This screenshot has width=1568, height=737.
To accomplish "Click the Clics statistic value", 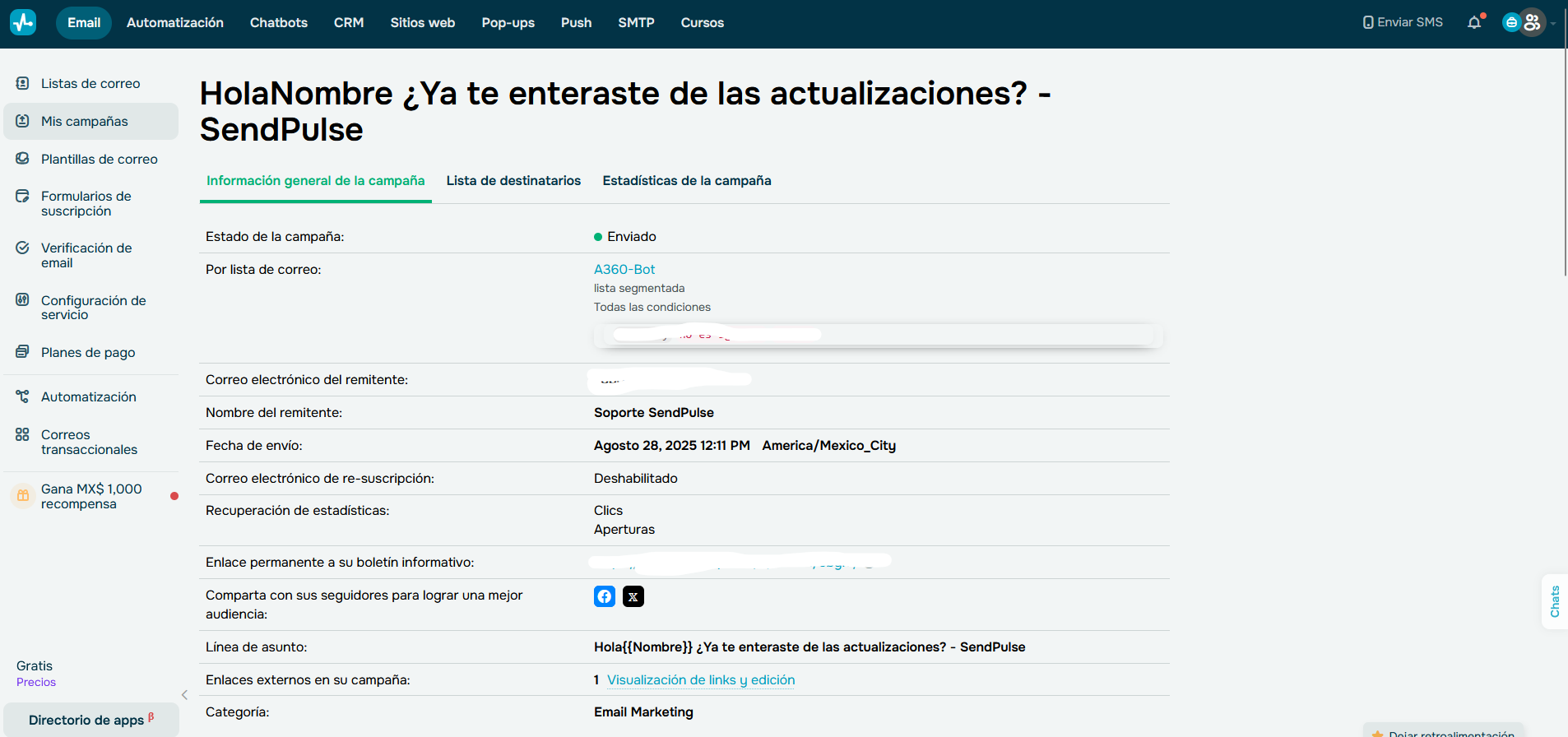I will (x=609, y=510).
